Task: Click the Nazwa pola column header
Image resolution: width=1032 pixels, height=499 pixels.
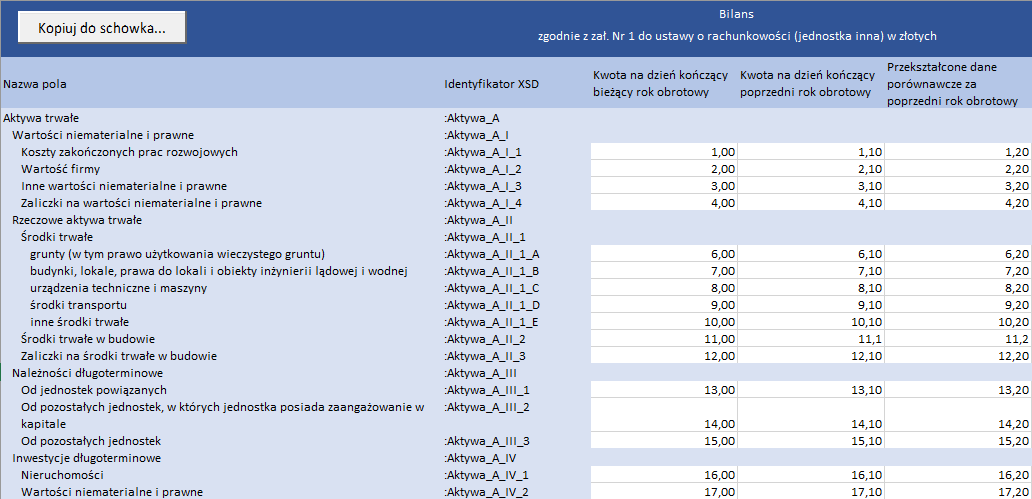Action: click(x=35, y=84)
